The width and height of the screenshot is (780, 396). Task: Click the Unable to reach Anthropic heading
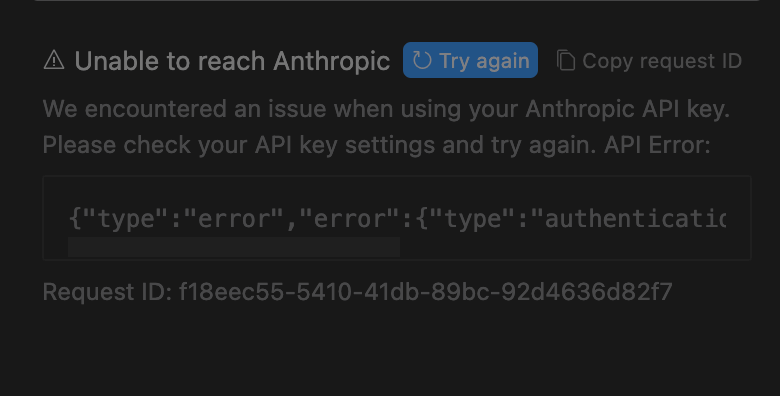232,61
